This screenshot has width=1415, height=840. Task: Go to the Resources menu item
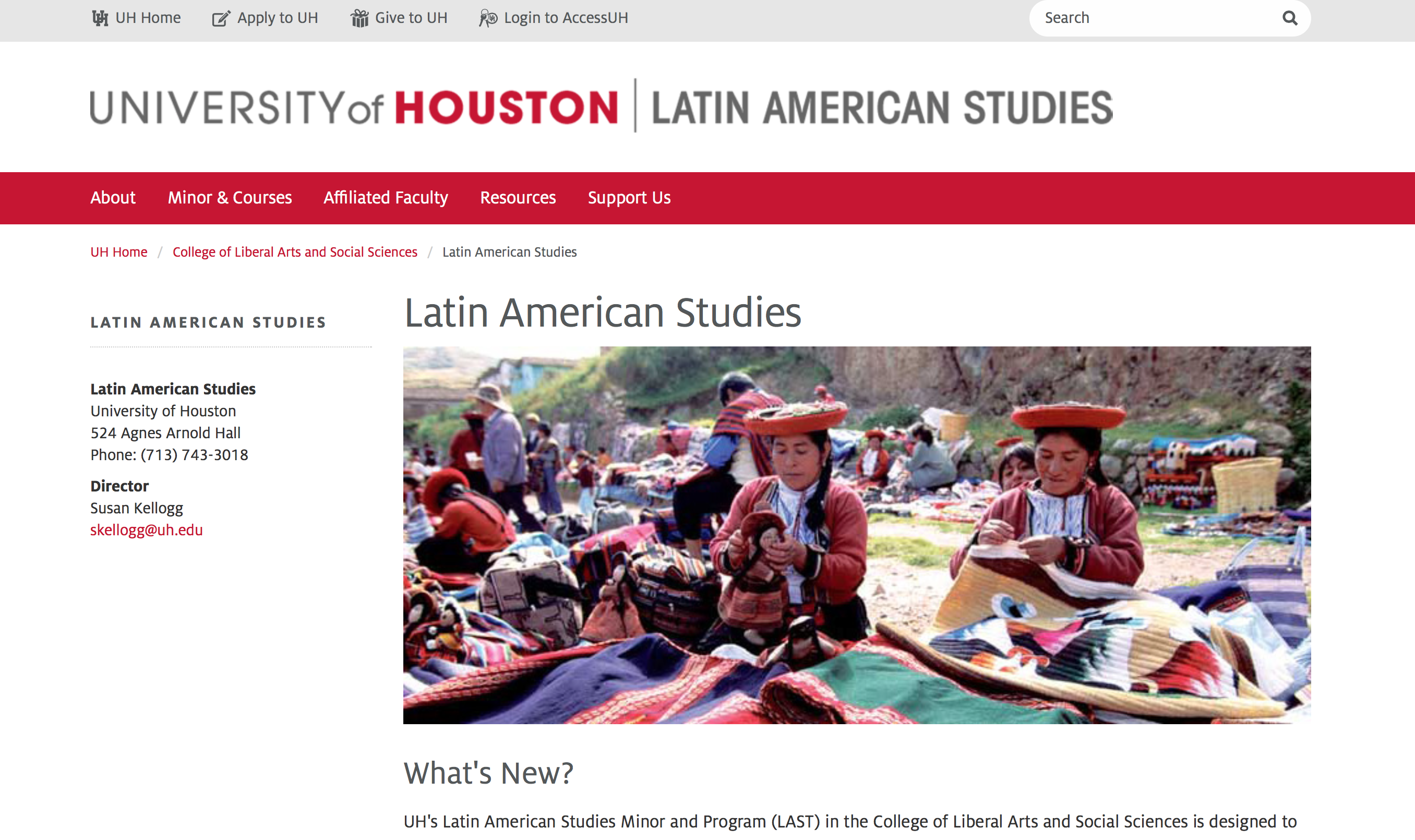(518, 198)
